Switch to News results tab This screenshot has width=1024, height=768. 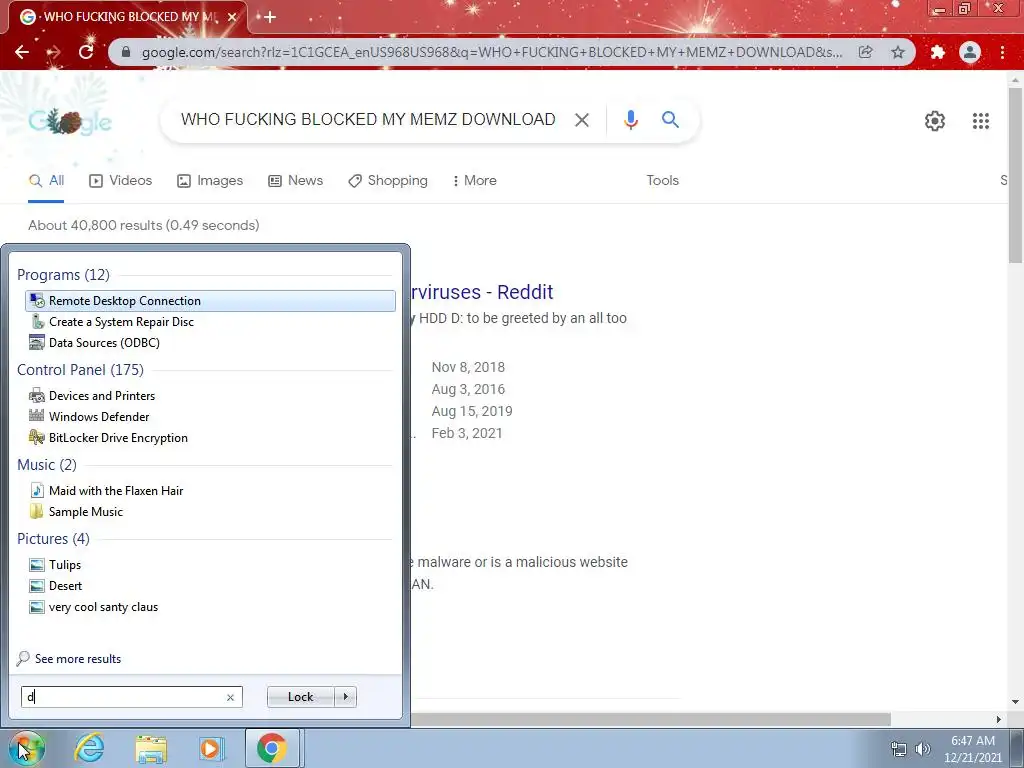(x=296, y=181)
